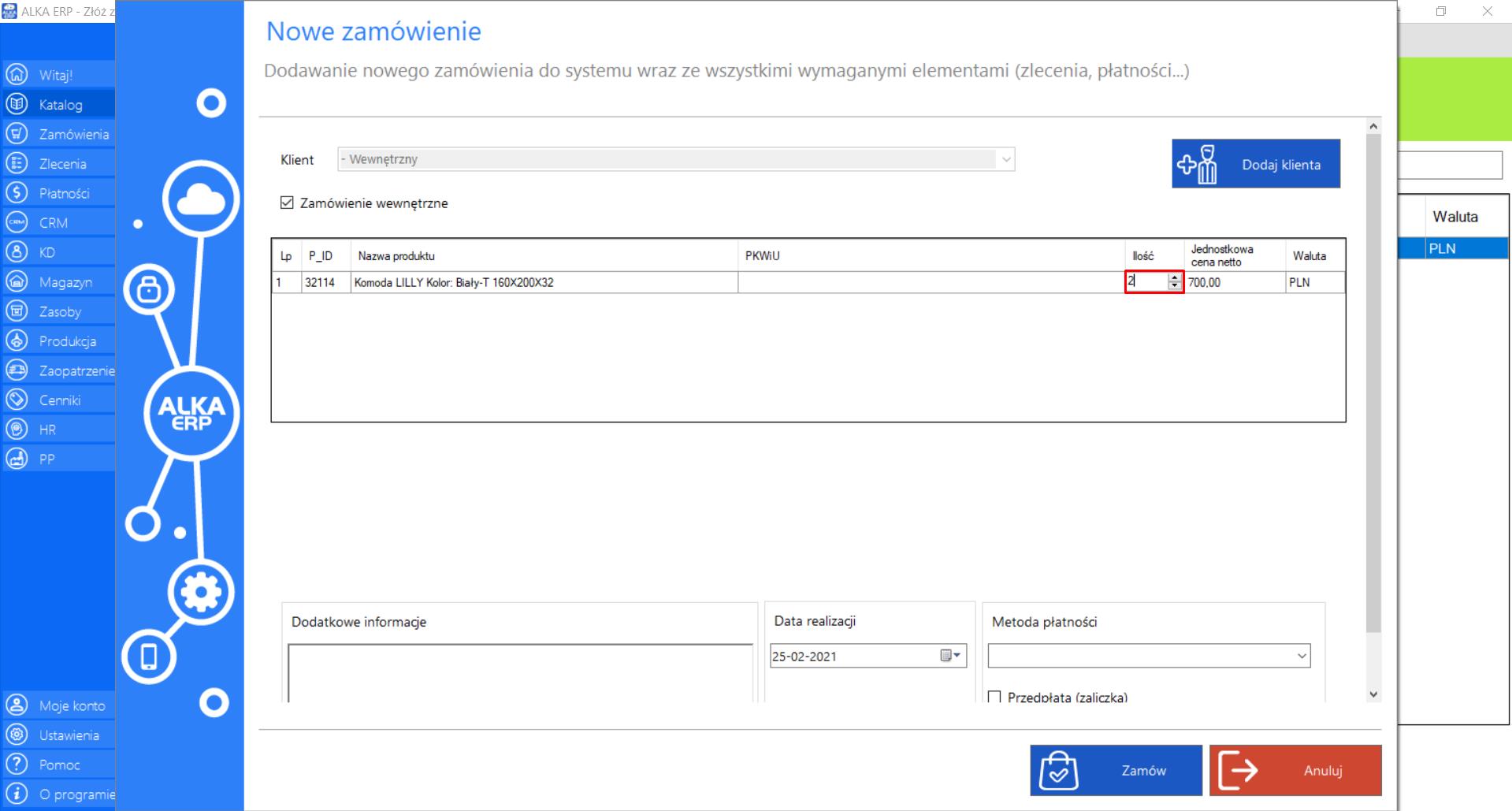Click the P_ID cell 32114
The width and height of the screenshot is (1512, 811).
325,282
